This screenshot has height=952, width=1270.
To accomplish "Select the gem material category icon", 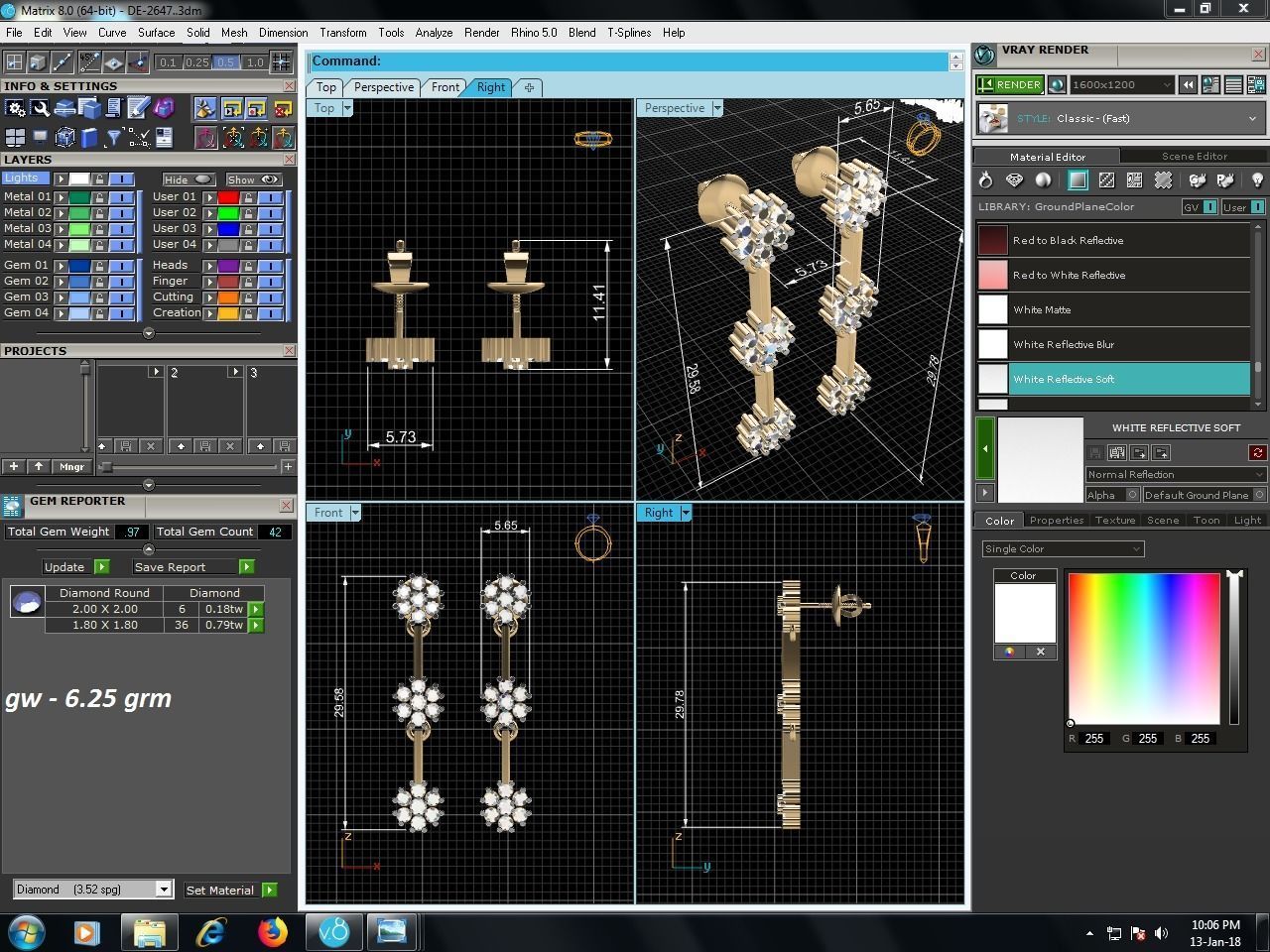I will point(1014,179).
